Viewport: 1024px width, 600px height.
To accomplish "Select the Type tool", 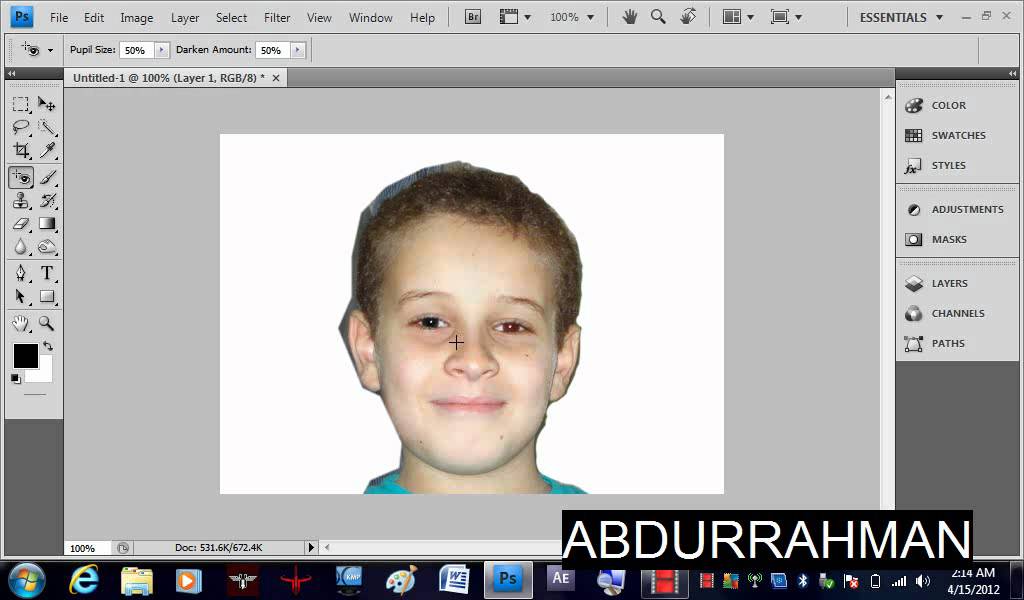I will pyautogui.click(x=46, y=273).
